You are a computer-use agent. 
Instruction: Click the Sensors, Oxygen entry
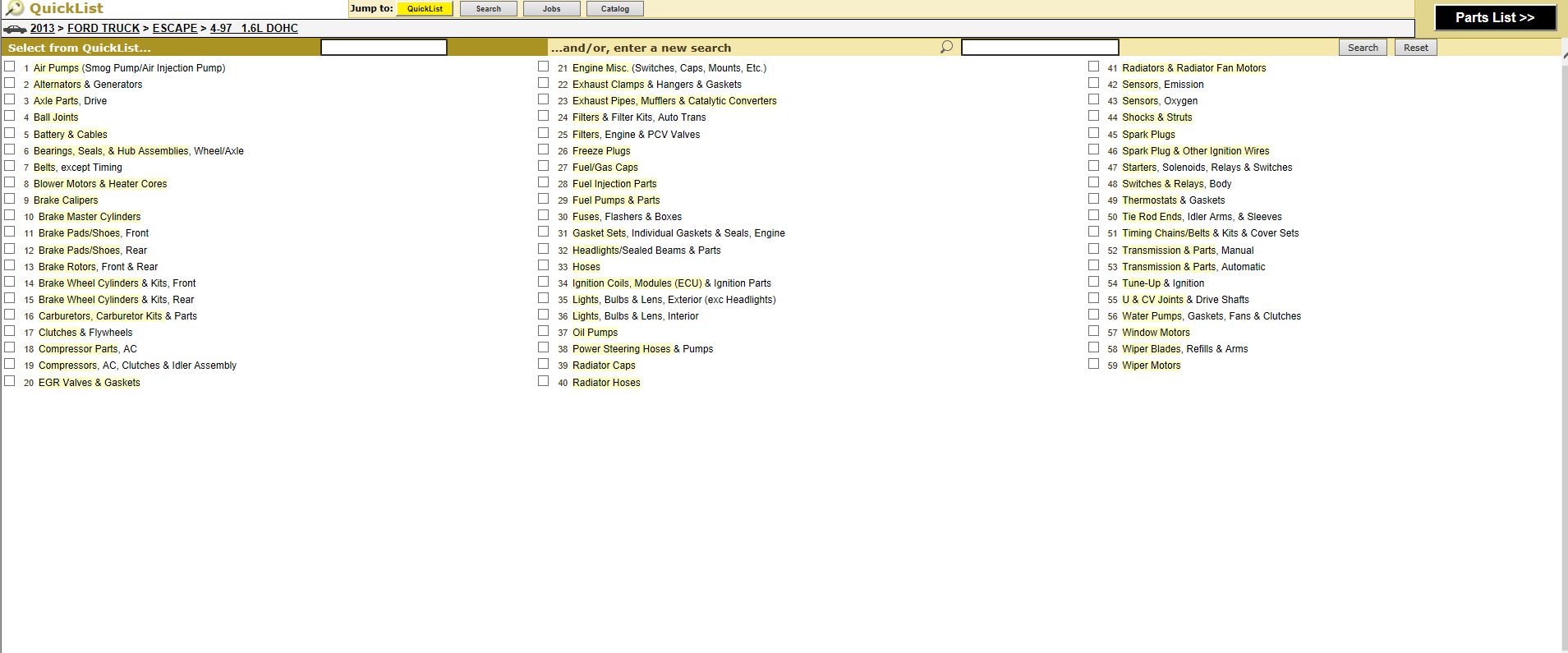[x=1160, y=101]
